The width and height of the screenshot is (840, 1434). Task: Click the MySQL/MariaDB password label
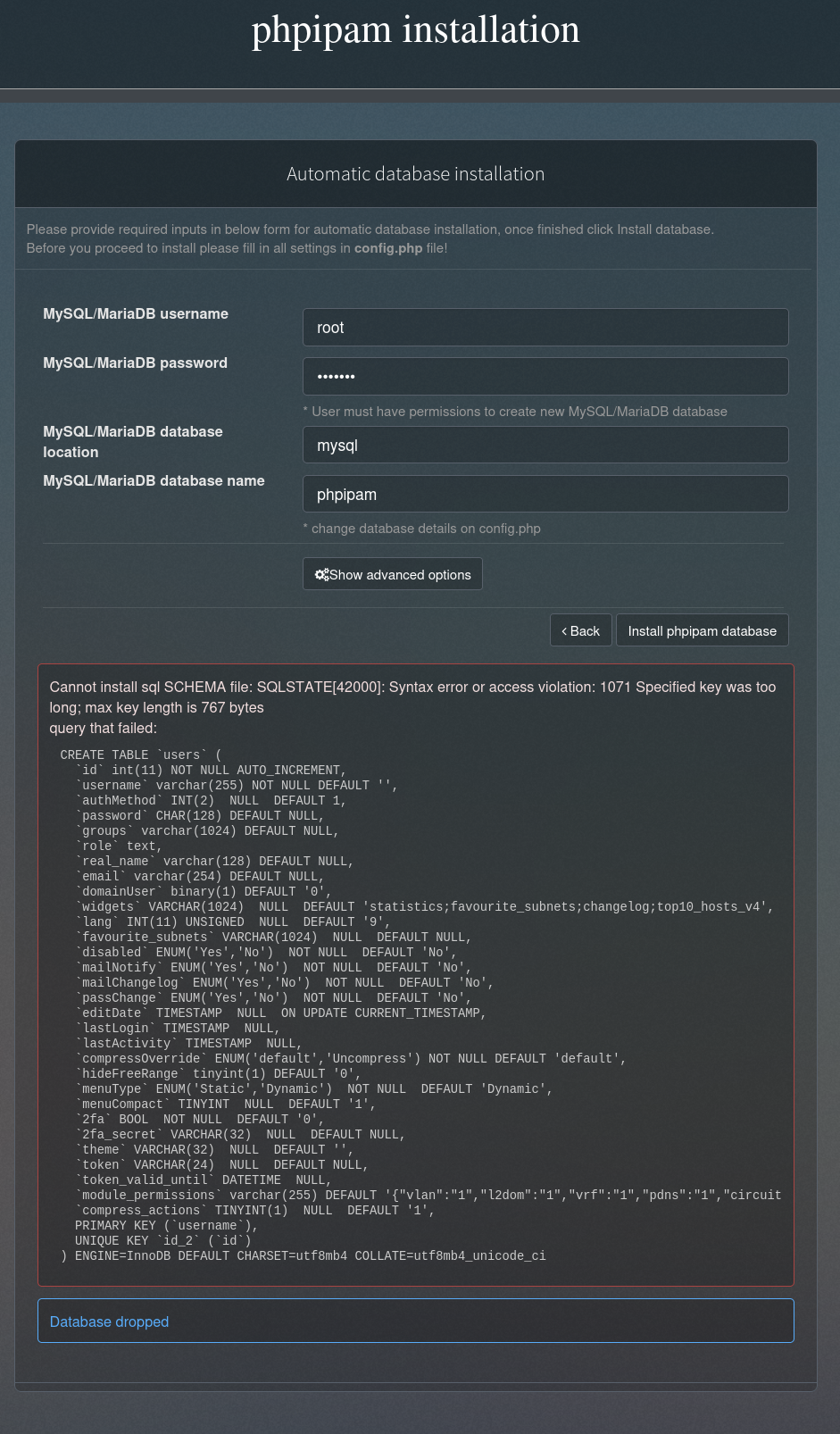(x=135, y=363)
